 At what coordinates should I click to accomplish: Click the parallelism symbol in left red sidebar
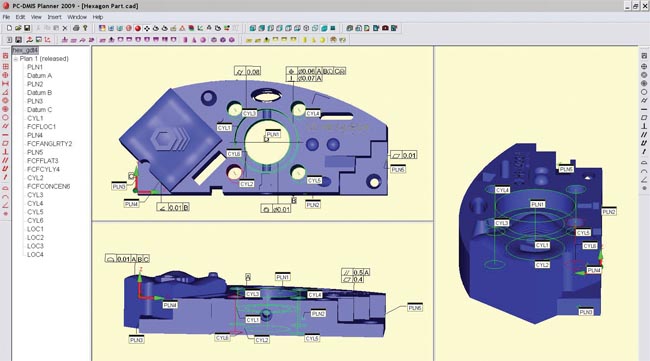(x=5, y=160)
